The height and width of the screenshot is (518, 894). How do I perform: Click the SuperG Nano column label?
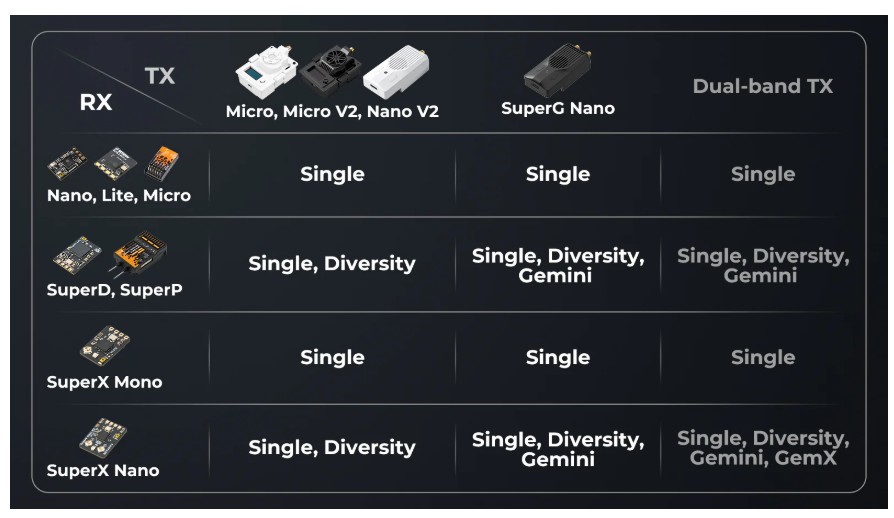pos(558,108)
